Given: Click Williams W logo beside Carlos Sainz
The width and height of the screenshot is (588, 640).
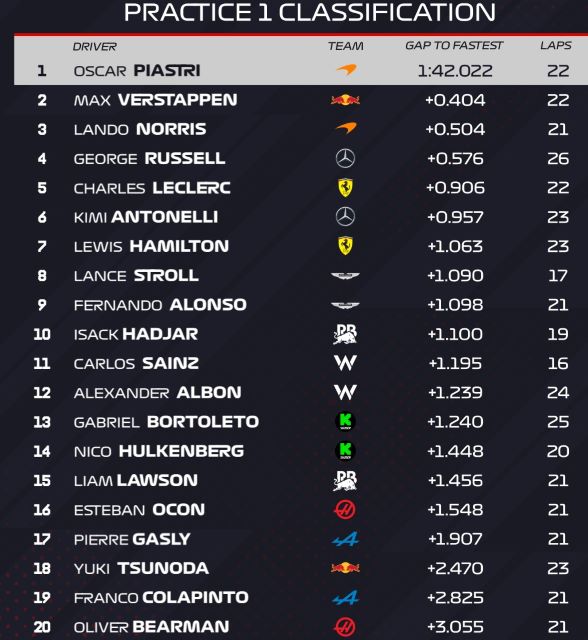Looking at the screenshot, I should pos(345,363).
